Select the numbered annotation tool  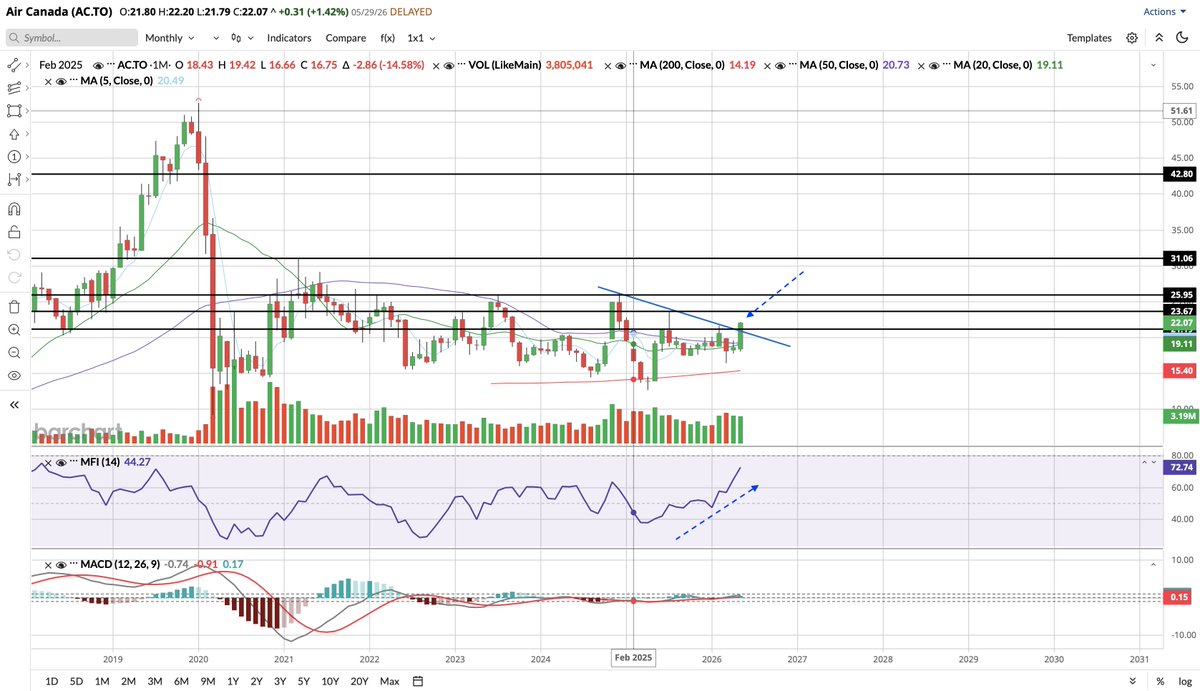[x=14, y=157]
